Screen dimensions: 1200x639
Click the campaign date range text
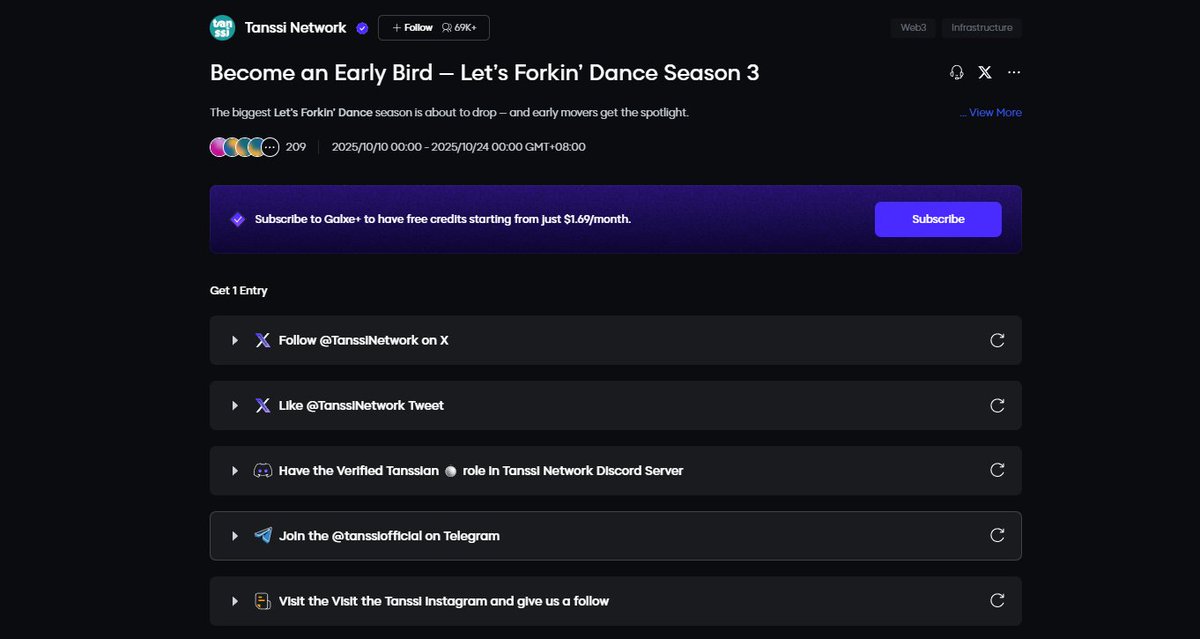click(x=459, y=147)
